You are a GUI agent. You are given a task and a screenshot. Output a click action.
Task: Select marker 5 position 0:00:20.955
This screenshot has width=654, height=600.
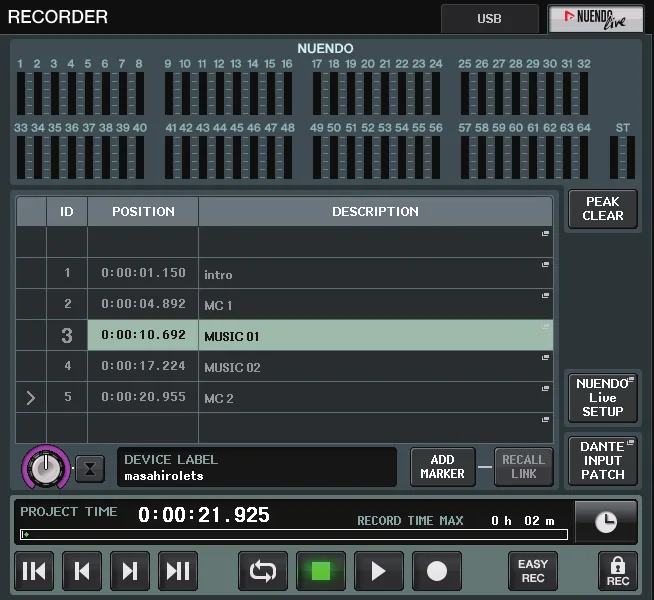143,397
